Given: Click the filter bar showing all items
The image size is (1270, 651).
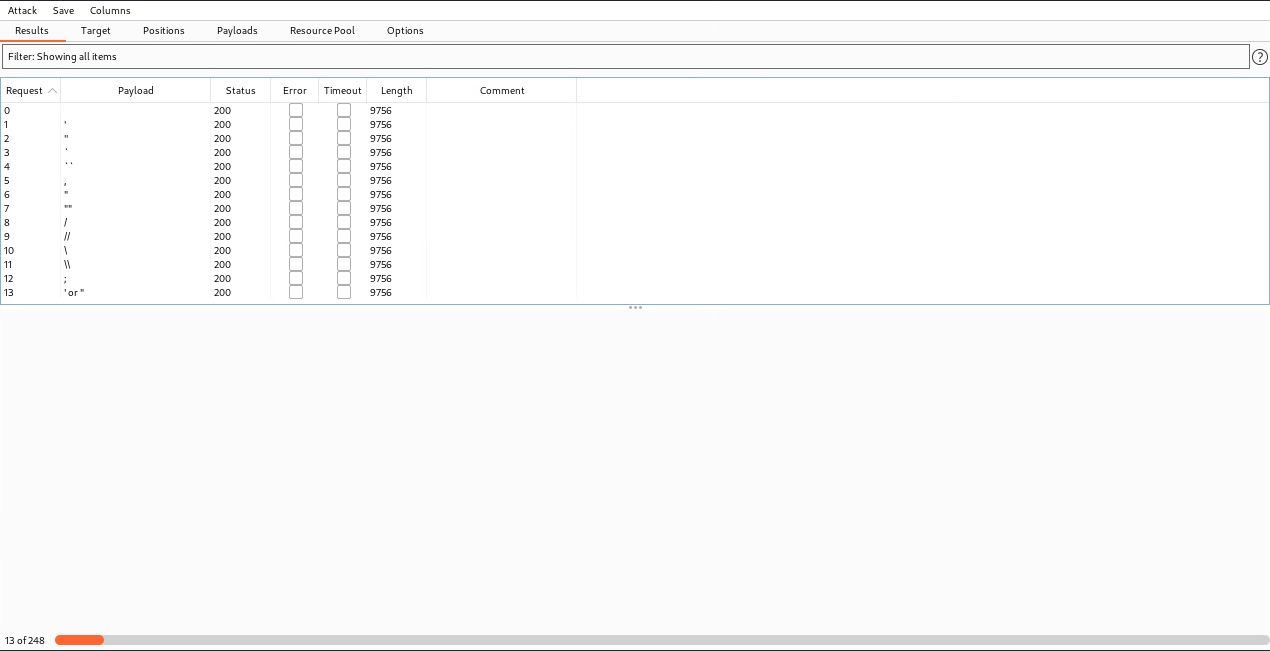Looking at the screenshot, I should pos(625,57).
